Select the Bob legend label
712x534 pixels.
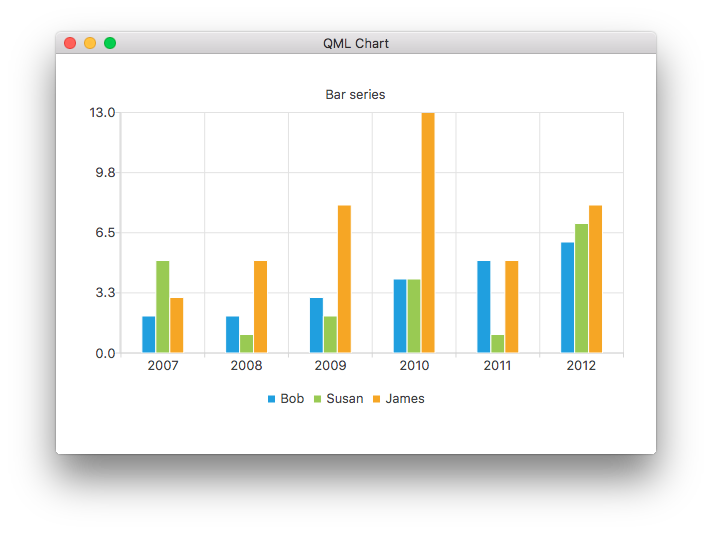click(x=292, y=399)
